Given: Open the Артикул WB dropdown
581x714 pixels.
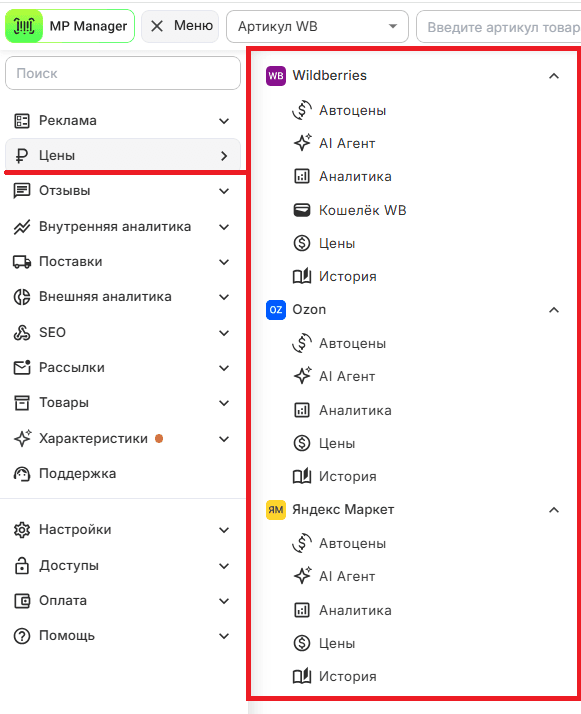Looking at the screenshot, I should [317, 26].
